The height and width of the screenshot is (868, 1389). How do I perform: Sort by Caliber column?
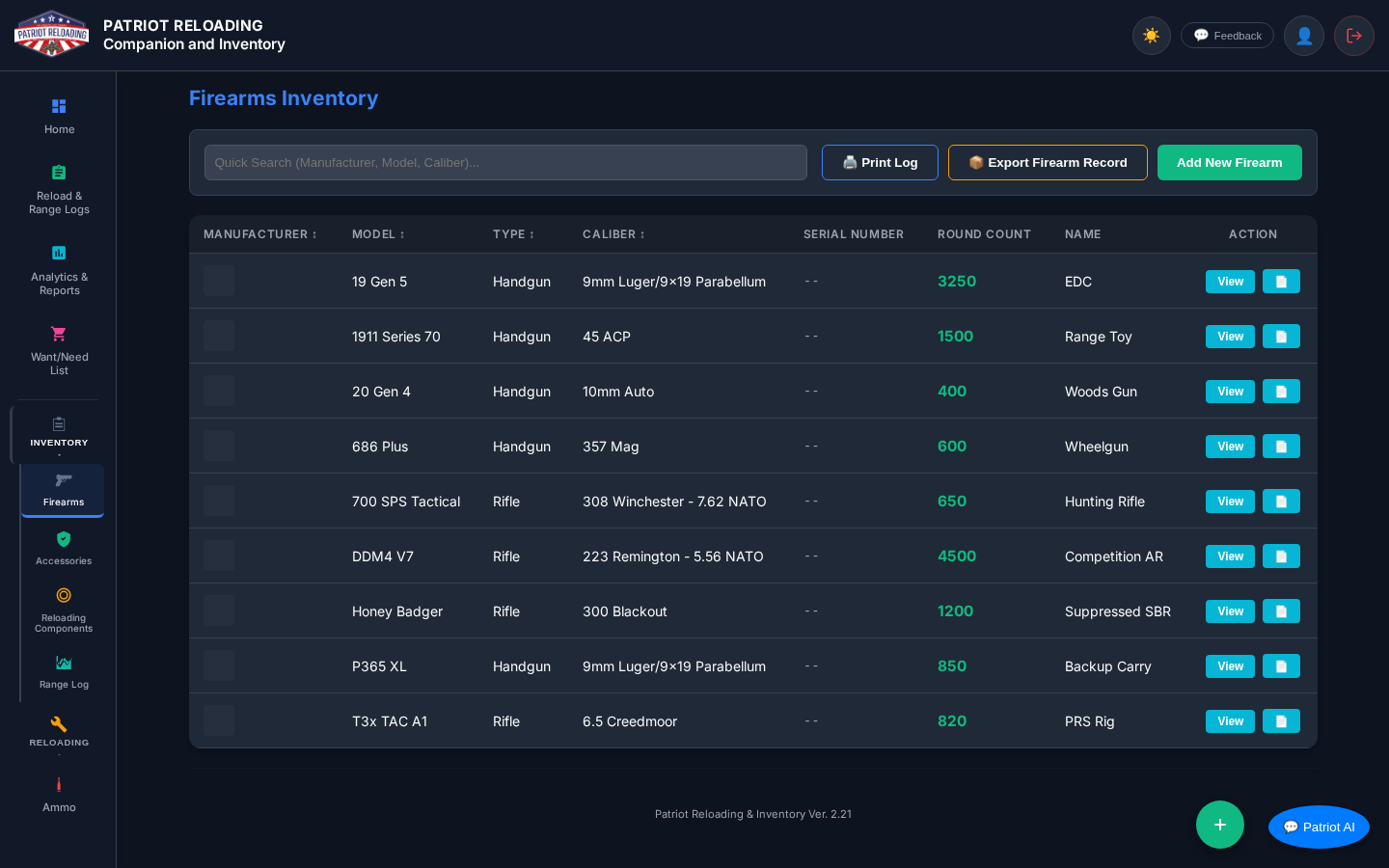click(613, 234)
